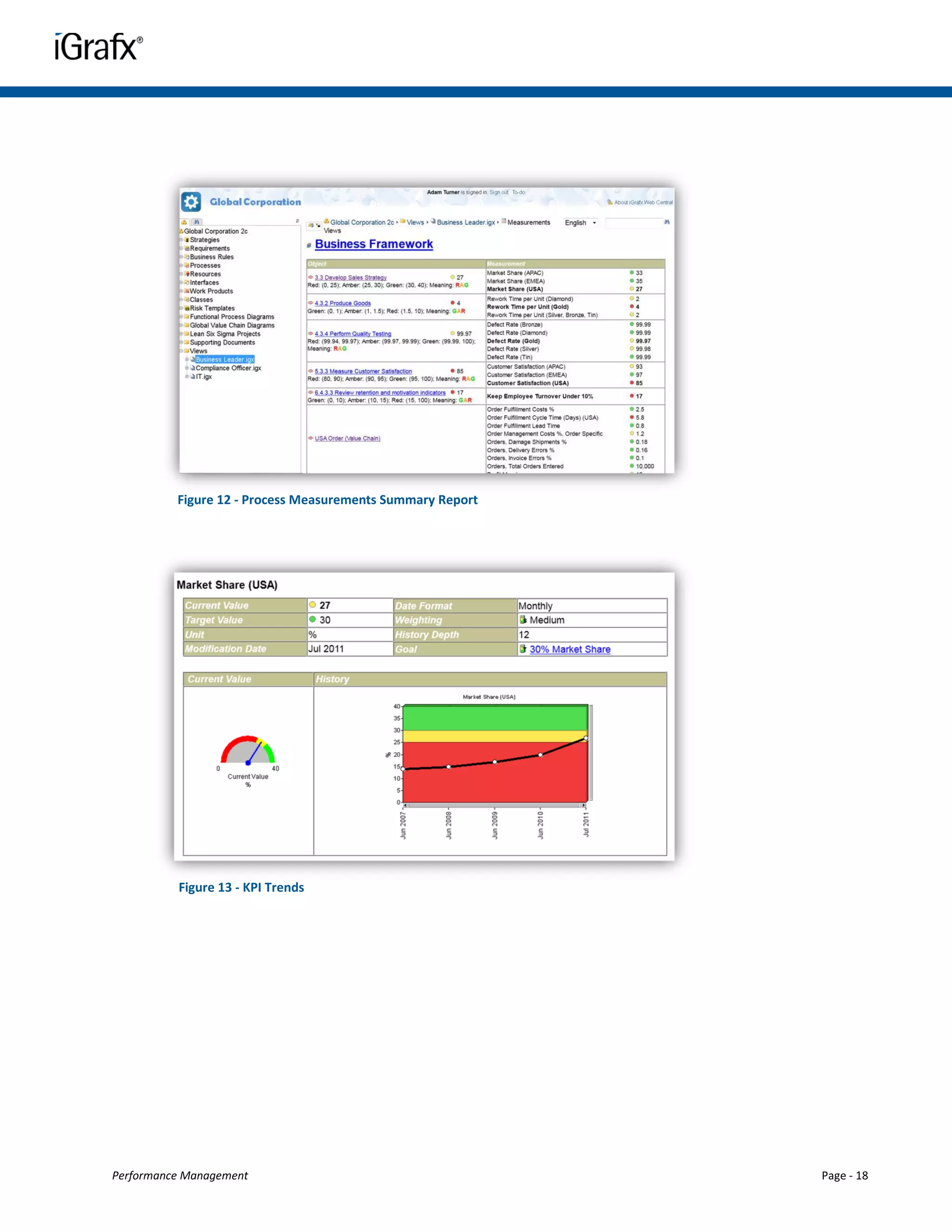Expand the Strategies tree node
952x1232 pixels.
[x=182, y=240]
